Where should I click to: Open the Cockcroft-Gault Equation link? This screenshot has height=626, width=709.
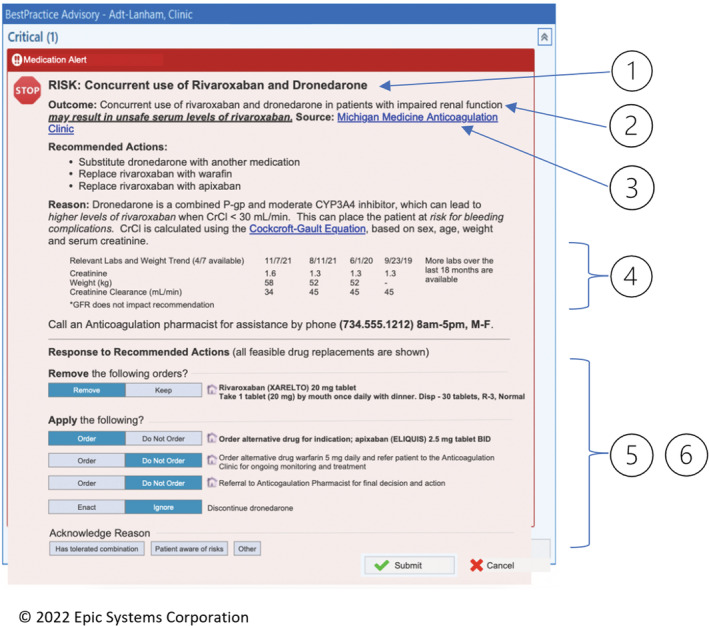point(307,229)
